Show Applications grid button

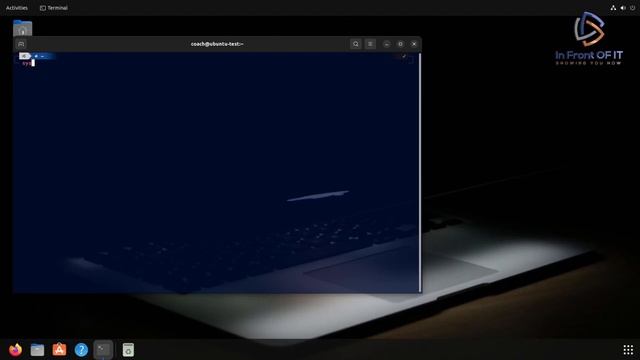click(628, 350)
